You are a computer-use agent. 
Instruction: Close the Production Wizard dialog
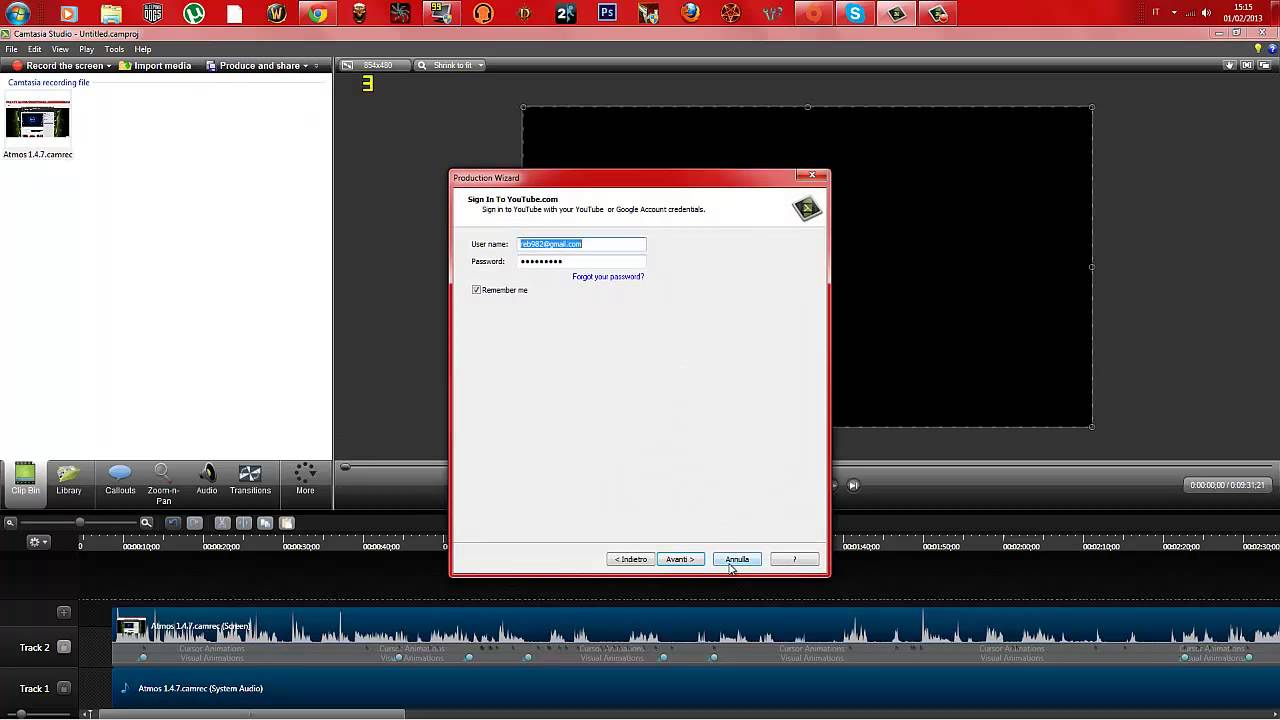(x=812, y=176)
